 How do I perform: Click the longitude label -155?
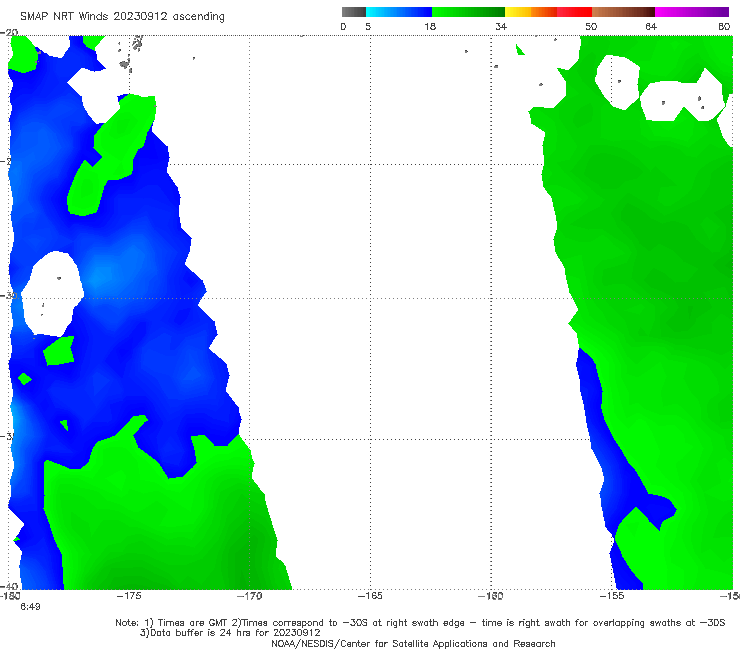pos(612,596)
